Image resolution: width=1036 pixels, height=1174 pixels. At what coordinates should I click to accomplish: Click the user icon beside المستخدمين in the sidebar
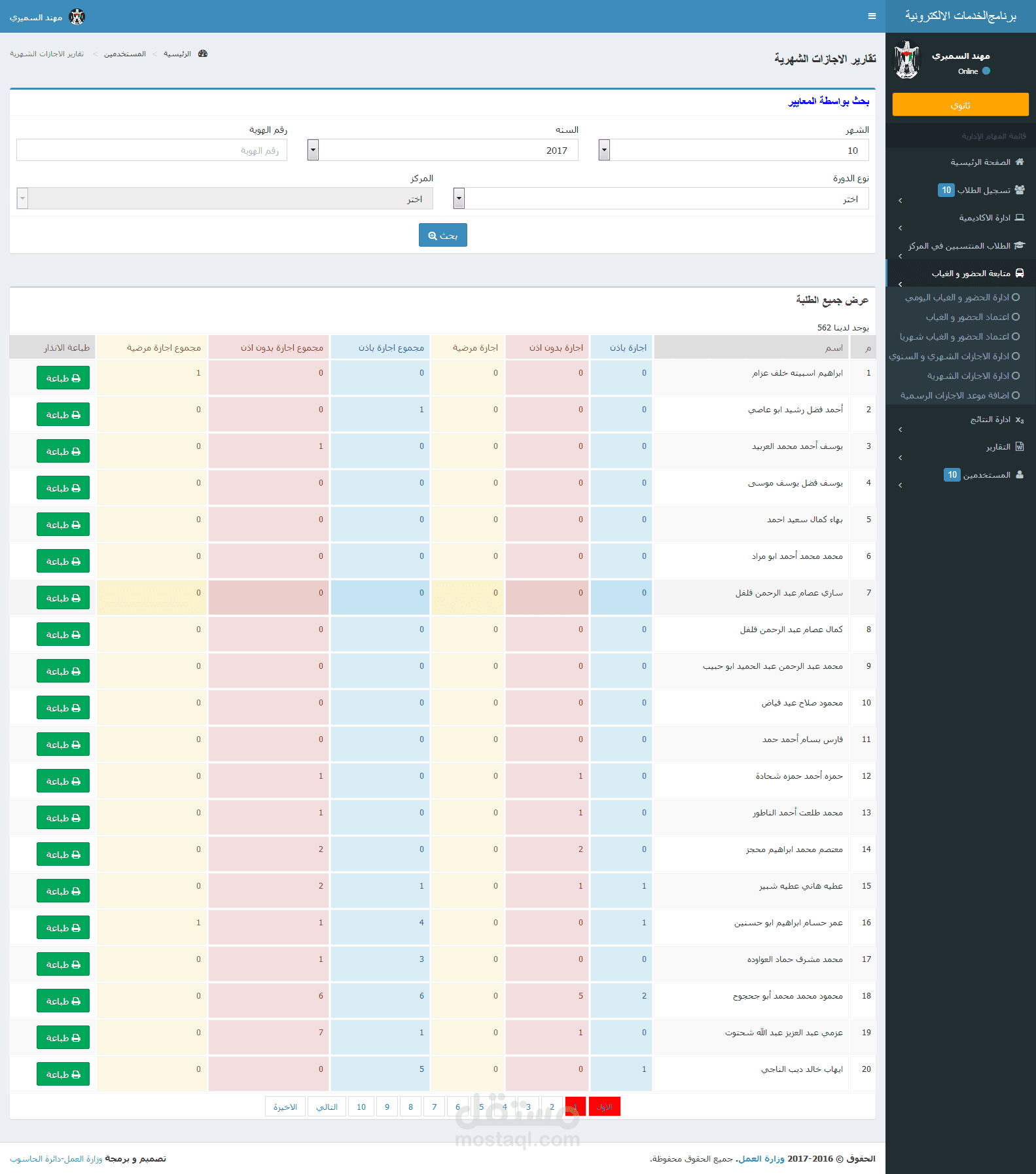pos(1020,474)
